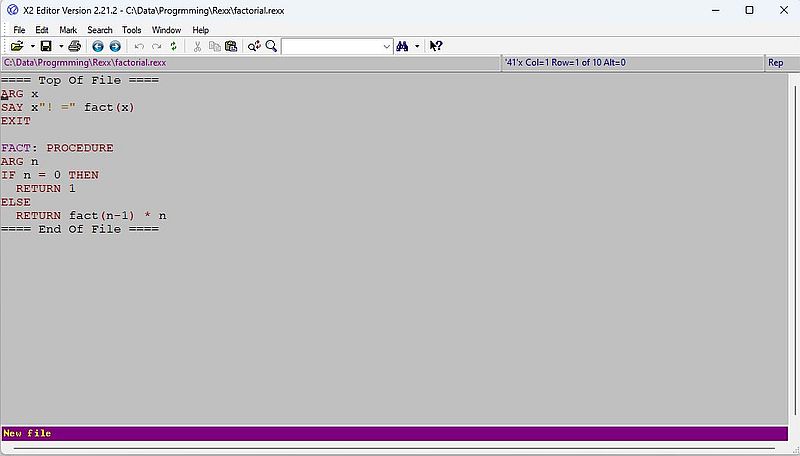Click the line 'ARG x'
The image size is (800, 456).
[19, 94]
